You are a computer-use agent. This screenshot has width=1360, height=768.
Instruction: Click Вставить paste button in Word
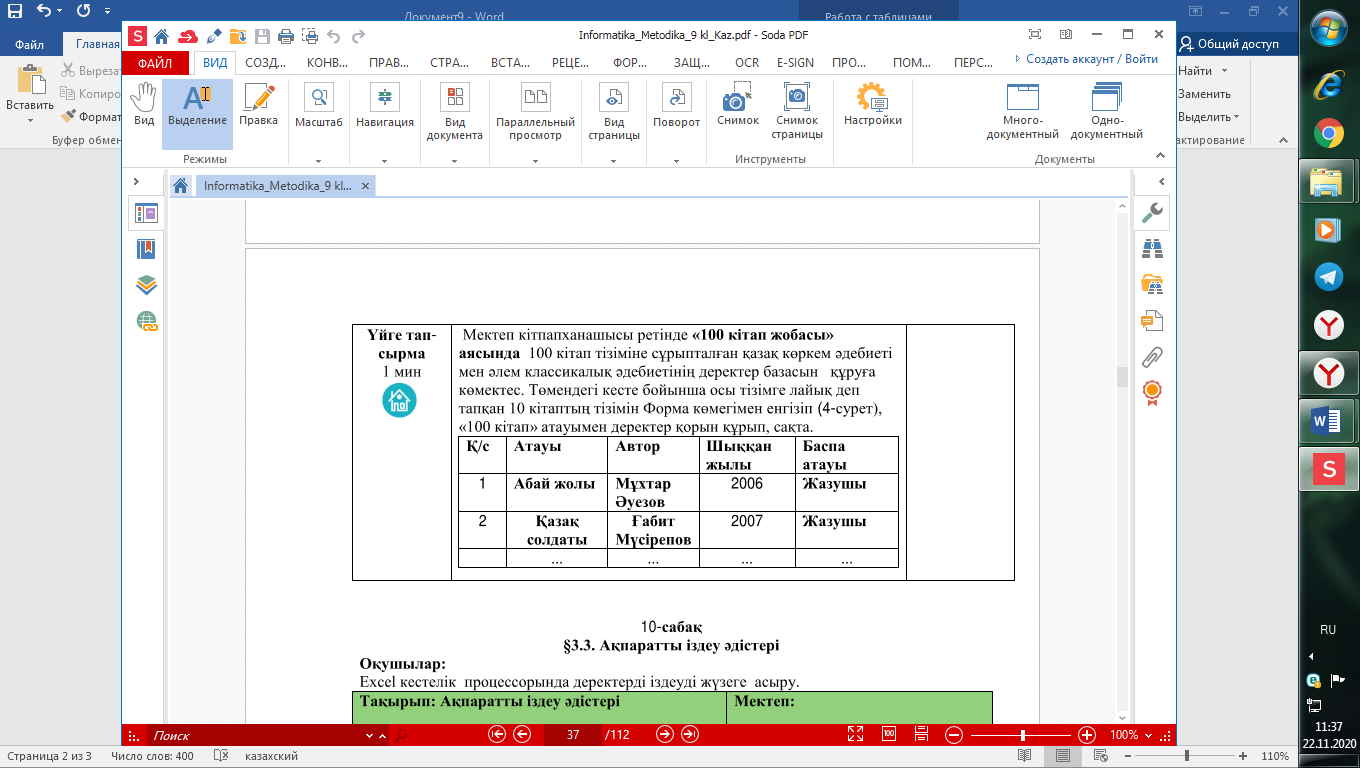pos(30,93)
